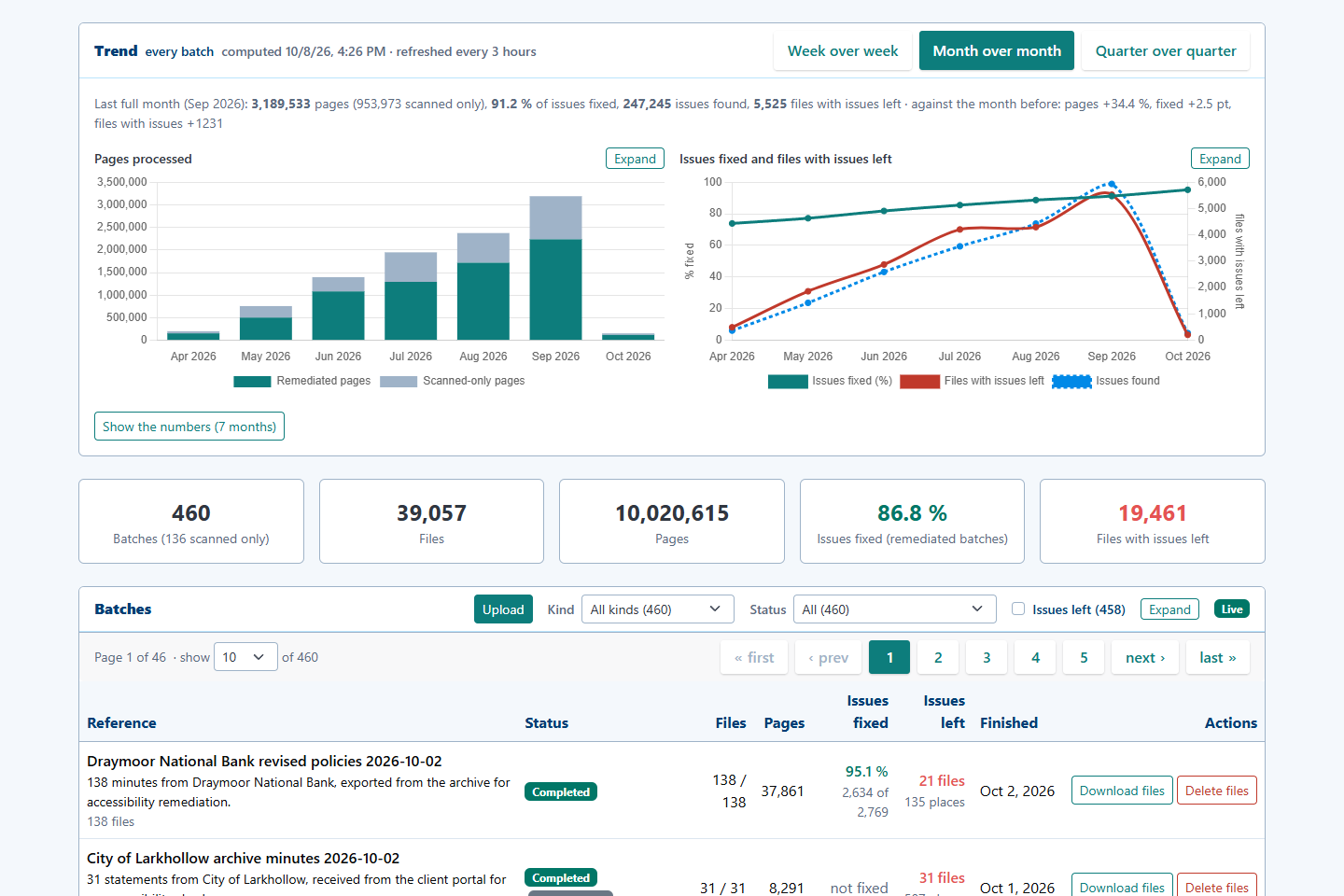Click the Live status badge
The height and width of the screenshot is (896, 1344).
1232,609
